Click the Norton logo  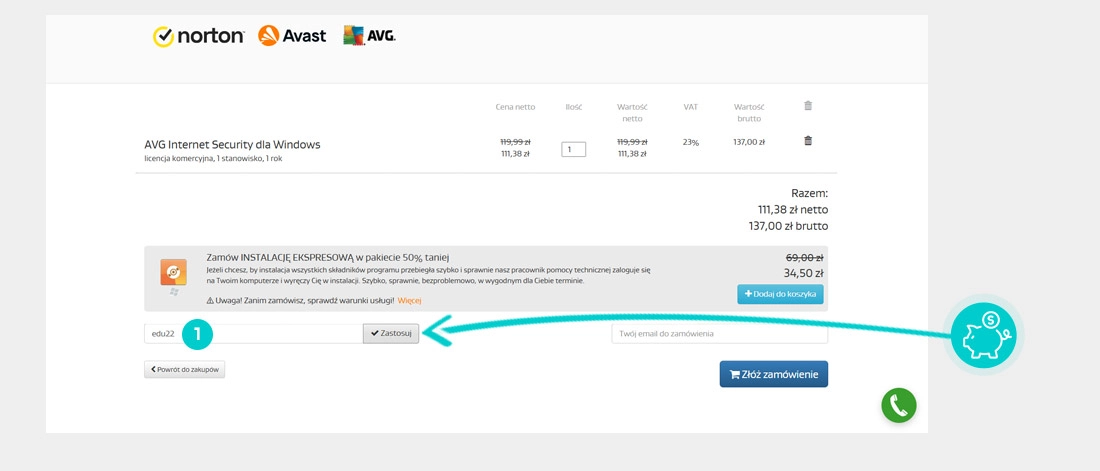[198, 36]
